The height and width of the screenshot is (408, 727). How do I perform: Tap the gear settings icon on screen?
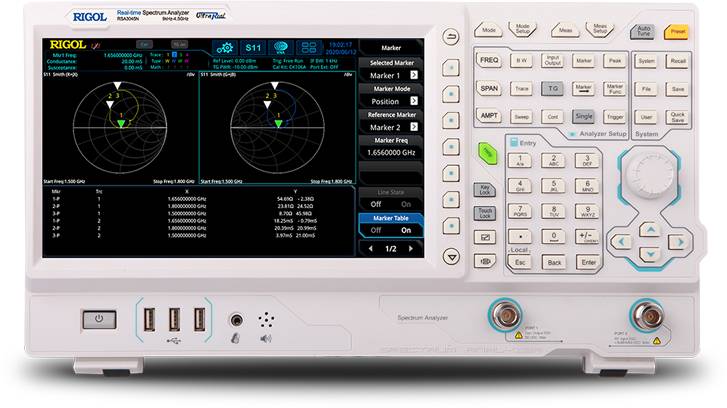225,47
